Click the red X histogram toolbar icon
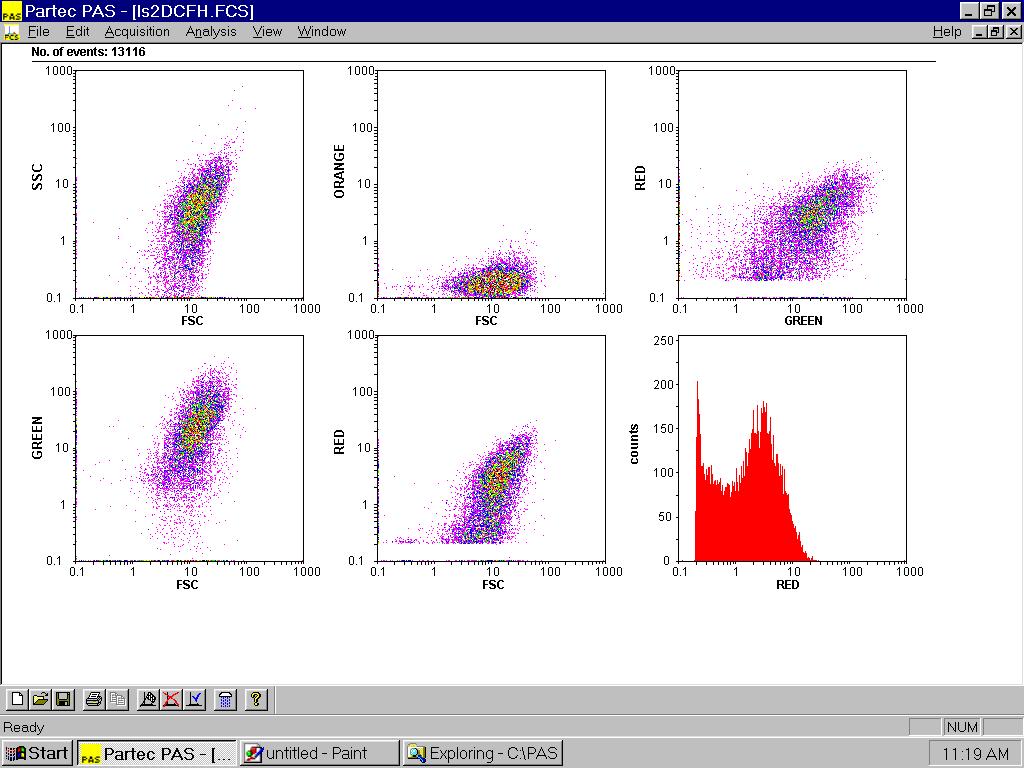The image size is (1024, 768). click(x=171, y=699)
